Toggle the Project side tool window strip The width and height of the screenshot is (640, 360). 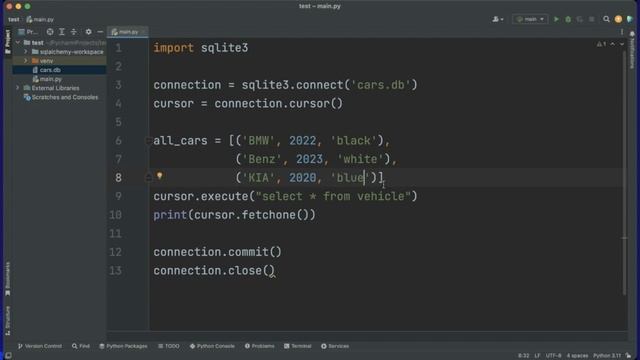click(7, 41)
